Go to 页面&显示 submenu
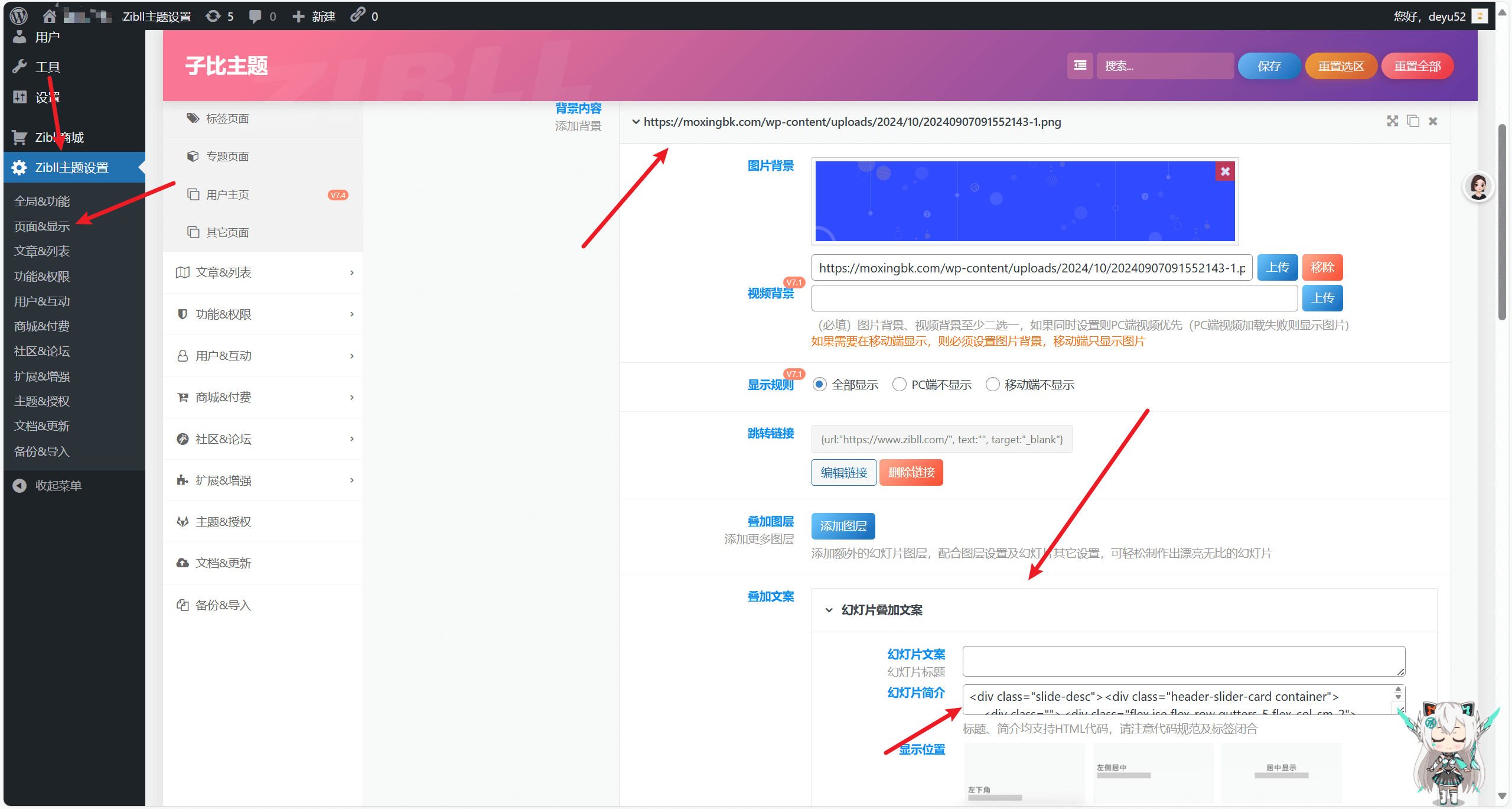 pos(42,226)
